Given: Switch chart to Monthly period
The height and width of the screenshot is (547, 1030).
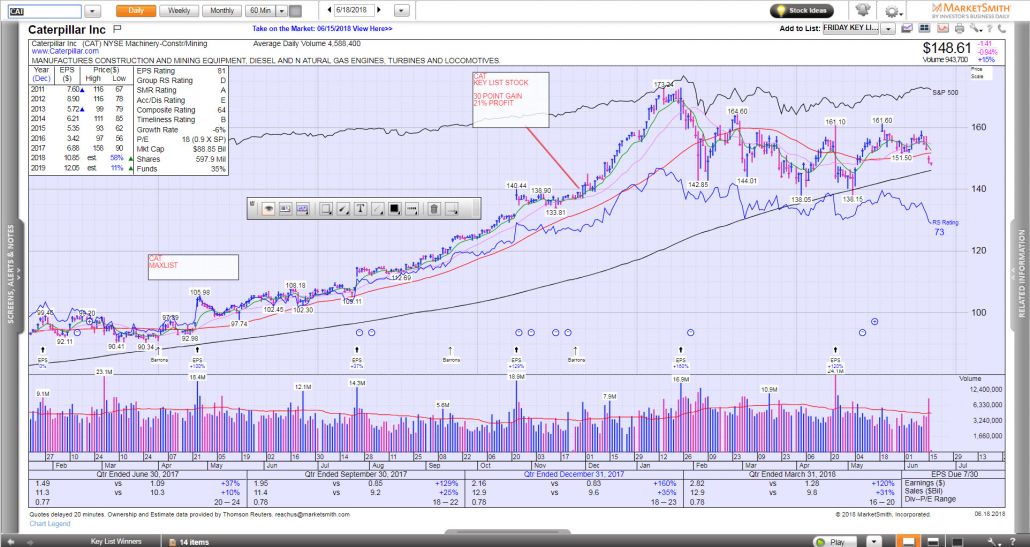Looking at the screenshot, I should [x=221, y=10].
